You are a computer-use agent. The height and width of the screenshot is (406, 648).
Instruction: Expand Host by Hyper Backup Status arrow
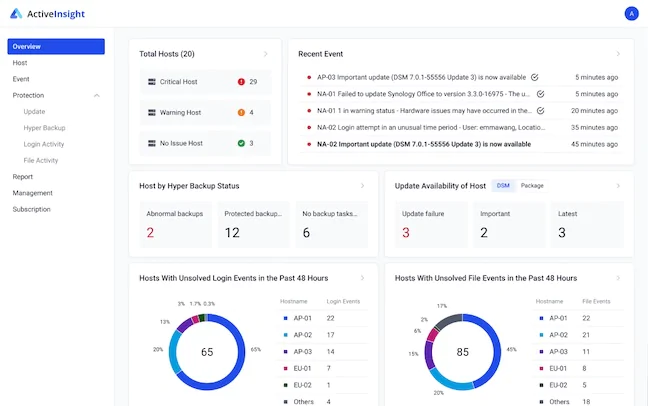coord(362,186)
